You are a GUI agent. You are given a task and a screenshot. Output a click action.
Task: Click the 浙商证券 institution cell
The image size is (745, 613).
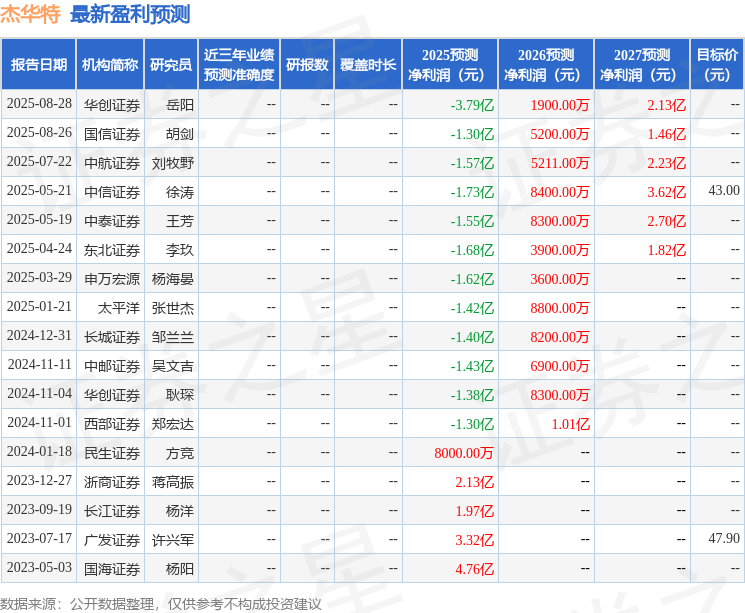coord(112,482)
